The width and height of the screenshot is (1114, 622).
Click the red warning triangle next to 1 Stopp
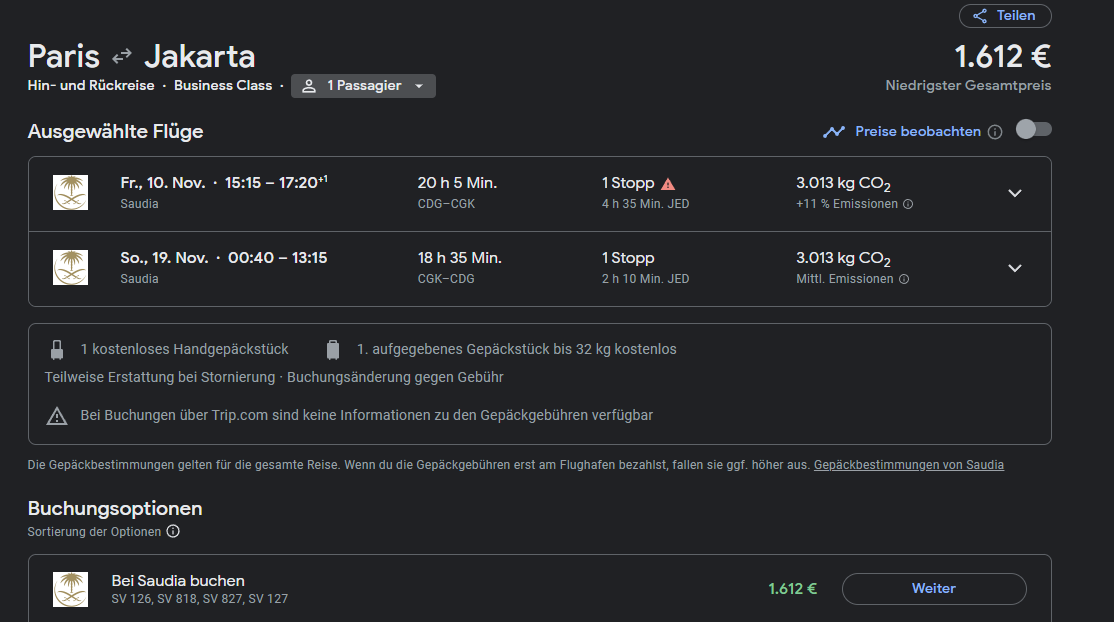[x=668, y=182]
